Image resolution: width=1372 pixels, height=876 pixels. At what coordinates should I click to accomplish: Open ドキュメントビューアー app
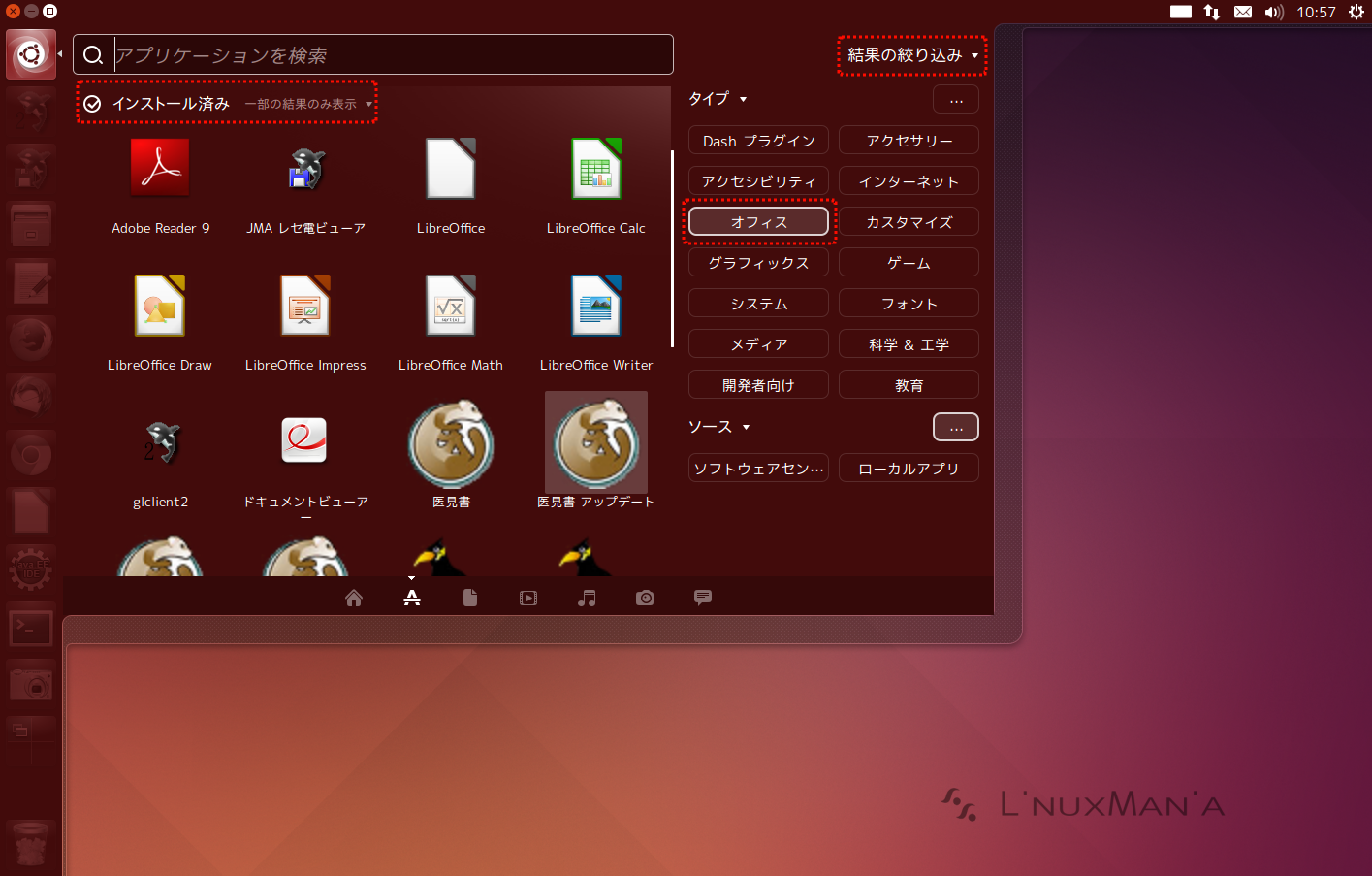pos(305,442)
